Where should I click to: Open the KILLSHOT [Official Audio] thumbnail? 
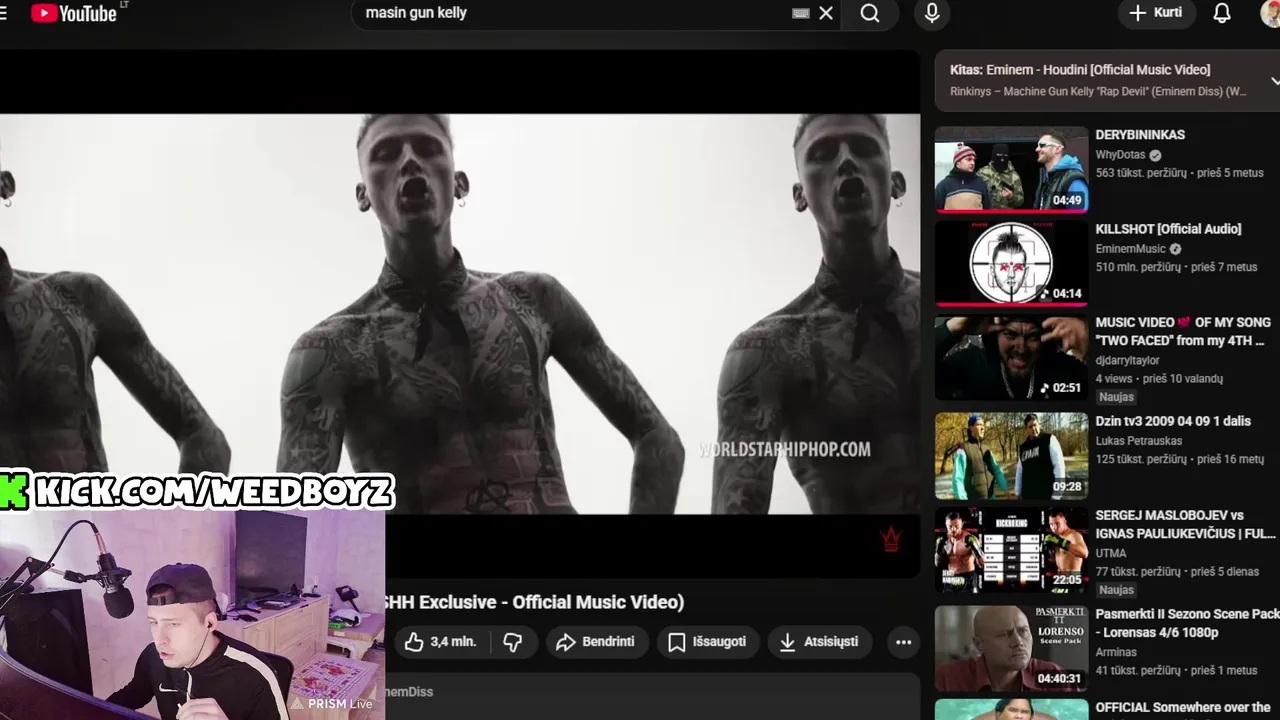(1011, 263)
